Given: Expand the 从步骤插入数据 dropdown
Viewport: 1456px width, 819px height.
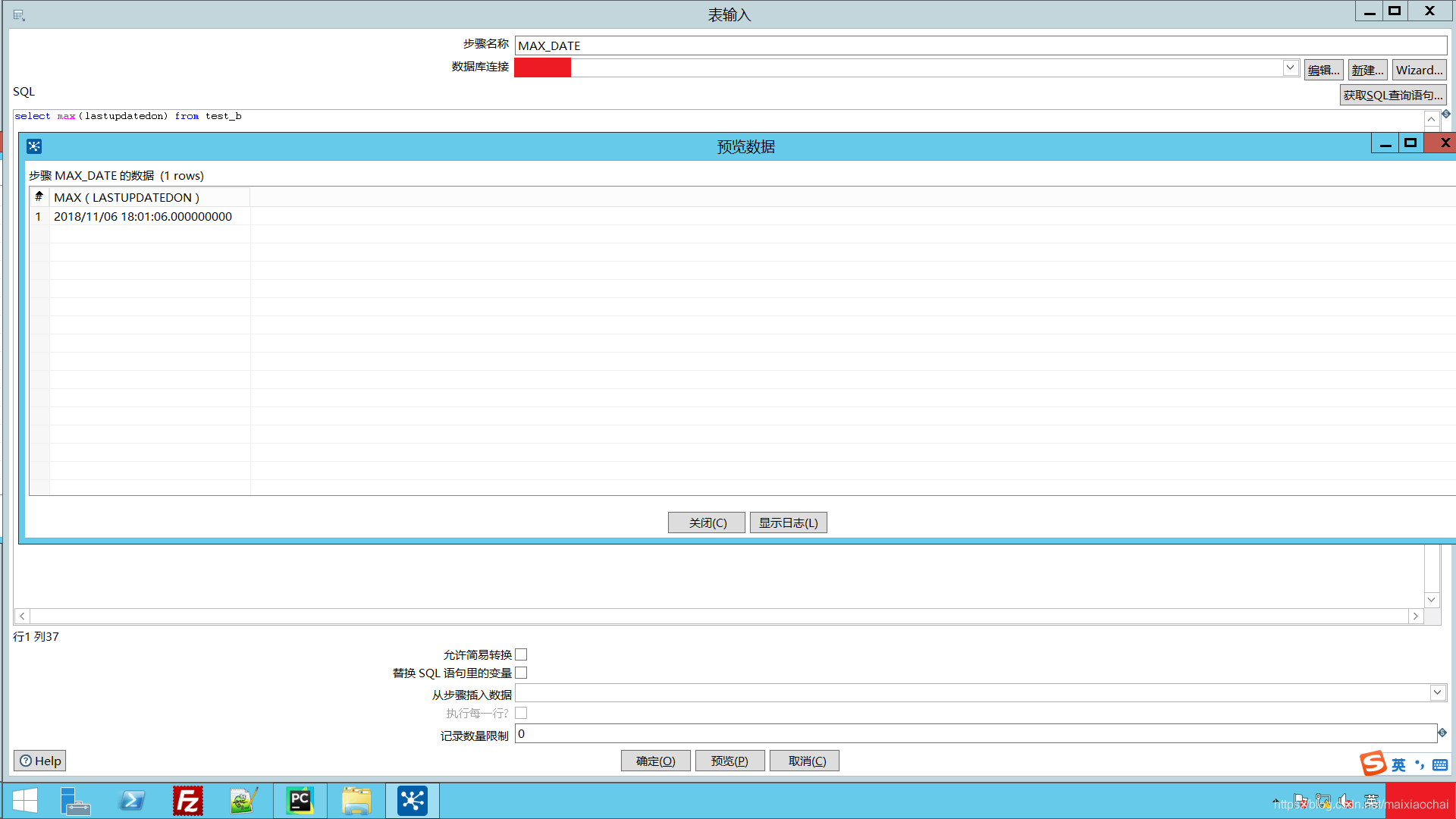Looking at the screenshot, I should click(x=1437, y=692).
